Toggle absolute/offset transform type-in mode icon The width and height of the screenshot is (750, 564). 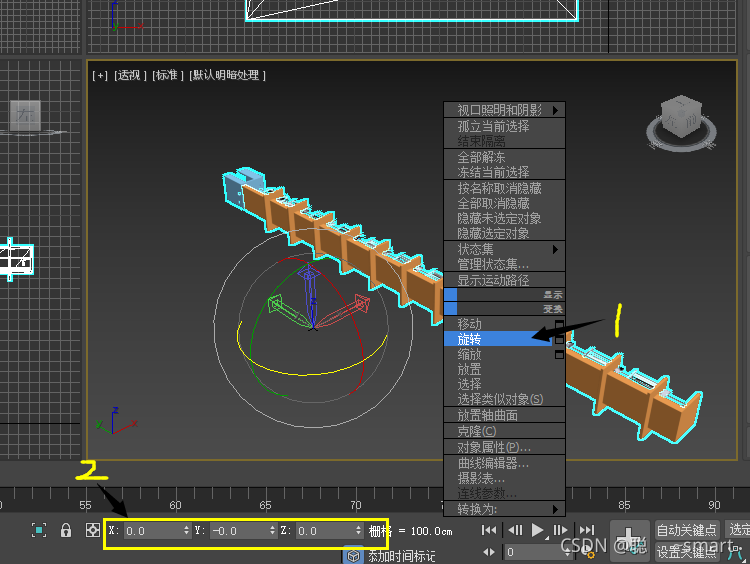[x=92, y=530]
